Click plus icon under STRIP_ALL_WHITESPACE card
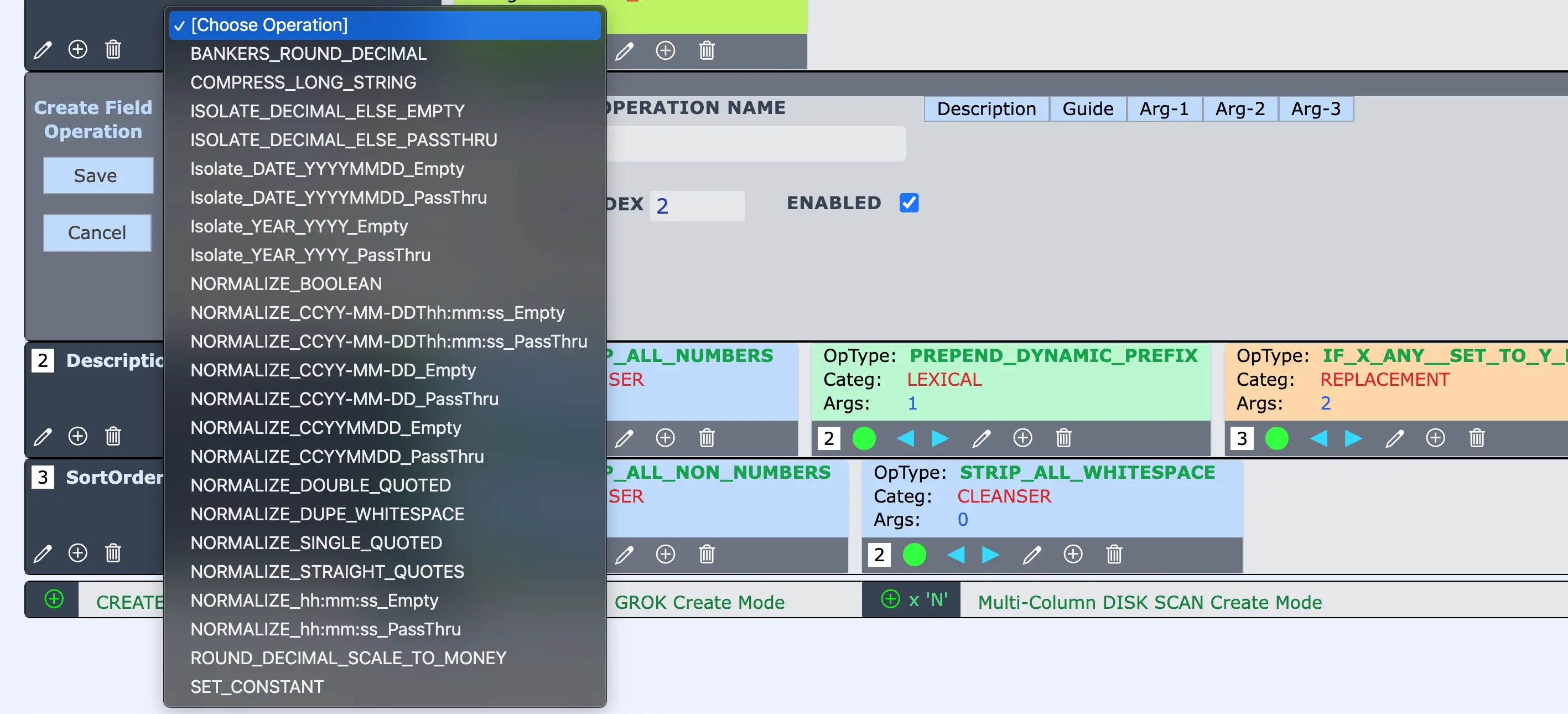Image resolution: width=1568 pixels, height=714 pixels. 1073,554
